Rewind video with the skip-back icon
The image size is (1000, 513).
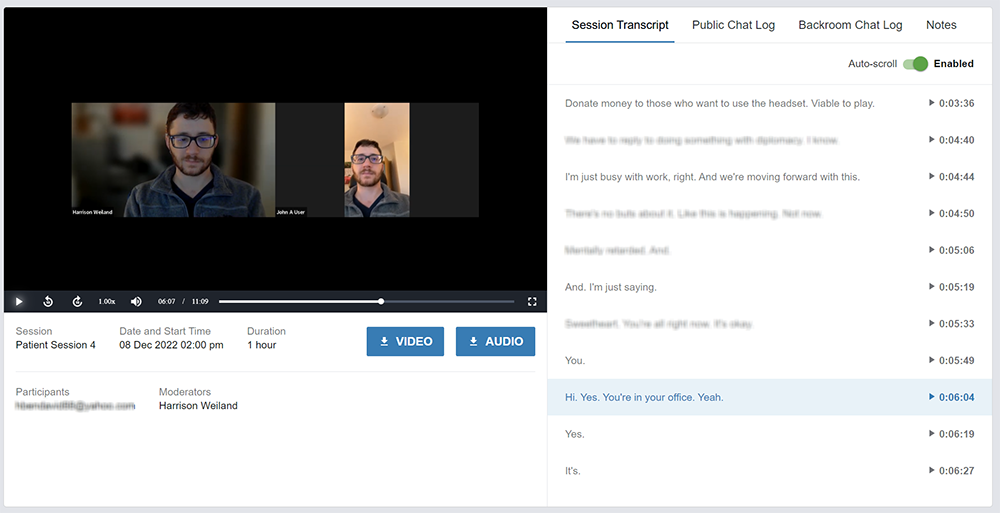pos(48,301)
